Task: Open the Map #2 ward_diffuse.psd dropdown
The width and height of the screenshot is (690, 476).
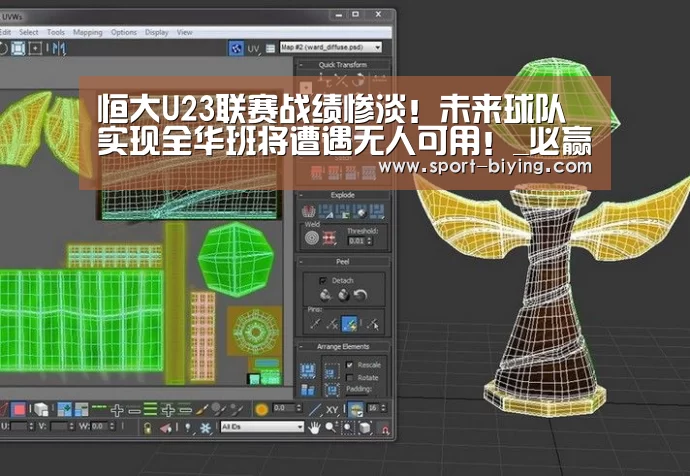Action: click(x=331, y=47)
